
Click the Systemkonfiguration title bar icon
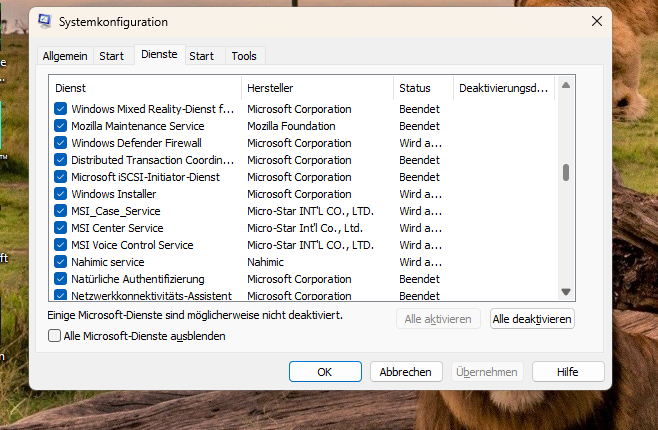44,21
